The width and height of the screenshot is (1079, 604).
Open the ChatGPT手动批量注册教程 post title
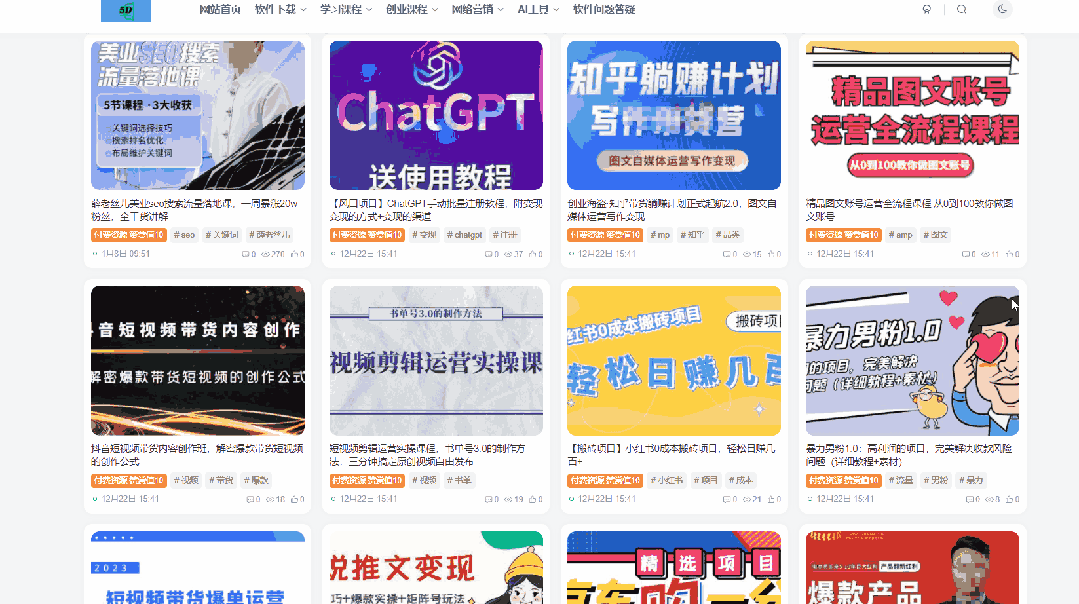(436, 210)
